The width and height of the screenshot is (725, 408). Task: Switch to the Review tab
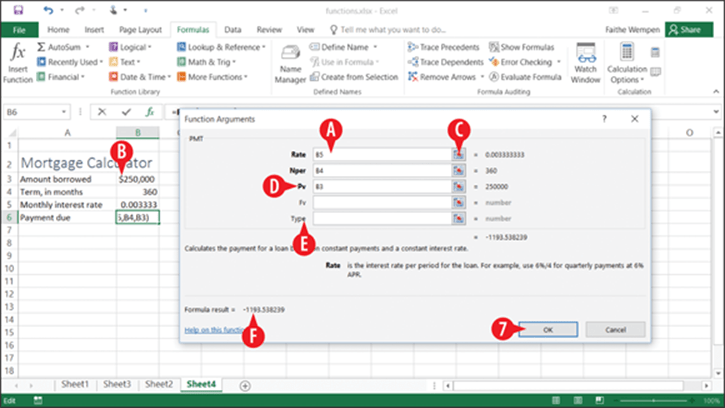[x=269, y=30]
